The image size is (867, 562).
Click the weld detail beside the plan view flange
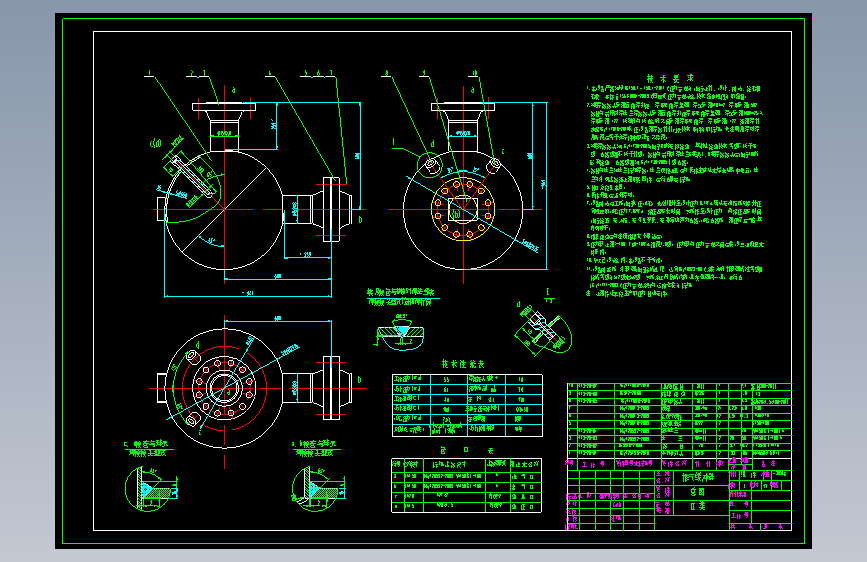(317, 489)
